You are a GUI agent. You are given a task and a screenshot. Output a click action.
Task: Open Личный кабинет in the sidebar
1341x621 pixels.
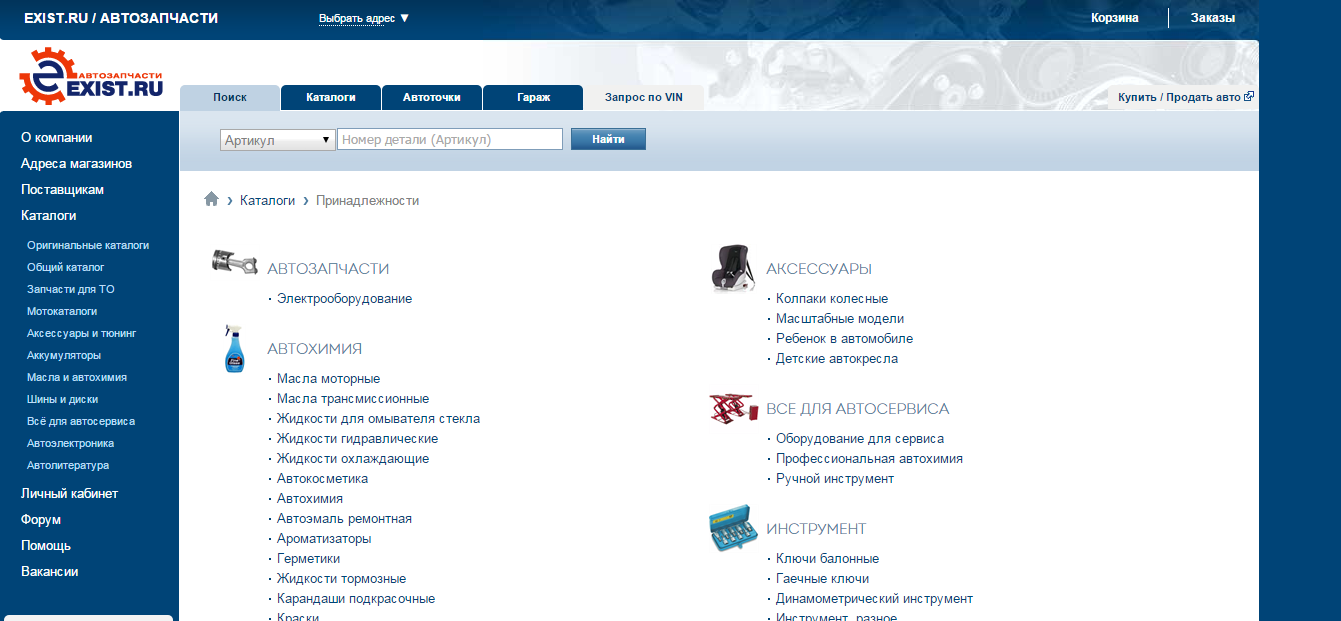[x=69, y=493]
